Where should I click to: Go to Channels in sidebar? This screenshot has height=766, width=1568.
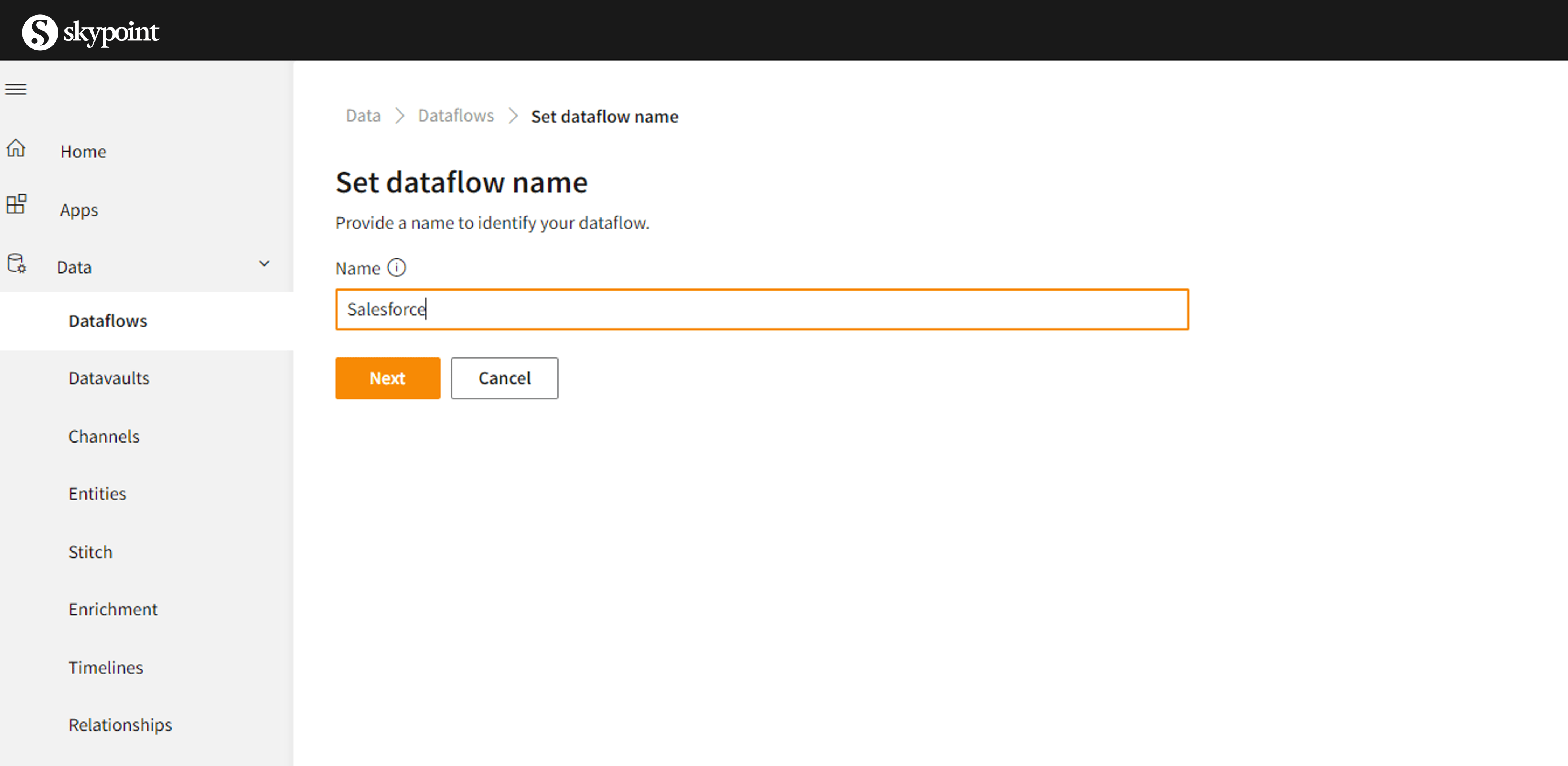104,436
